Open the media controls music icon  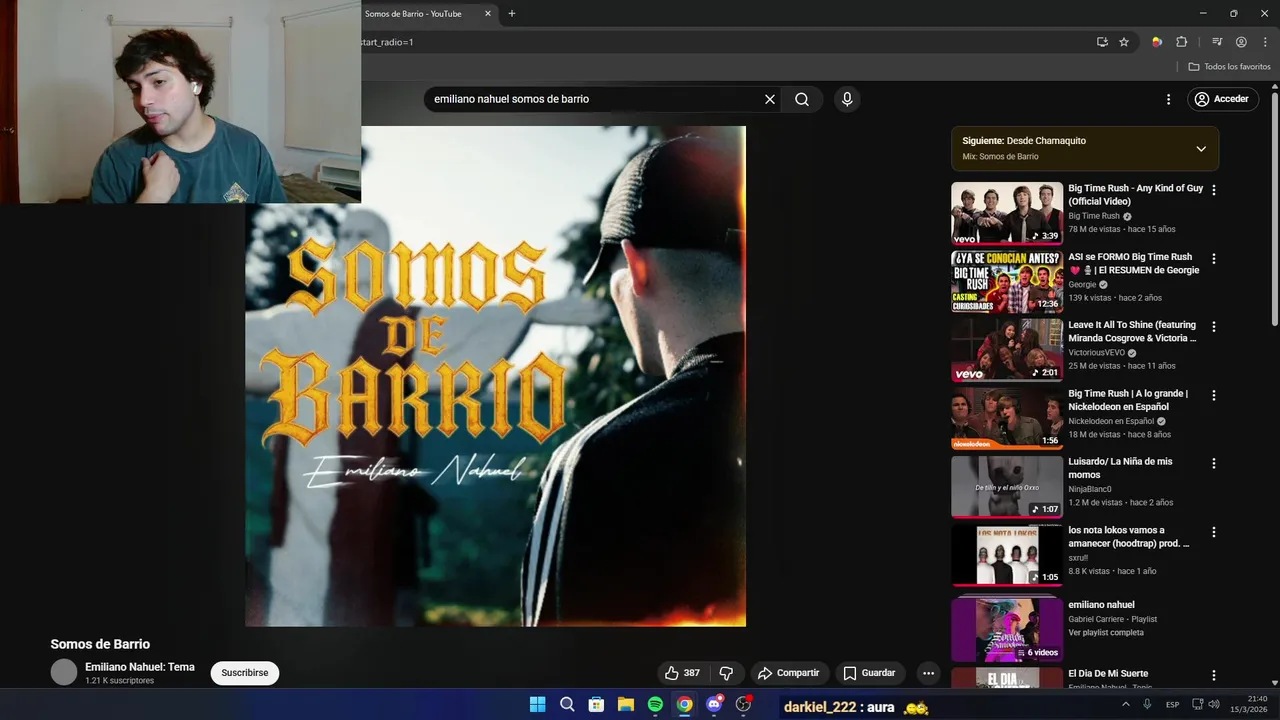pos(1217,42)
